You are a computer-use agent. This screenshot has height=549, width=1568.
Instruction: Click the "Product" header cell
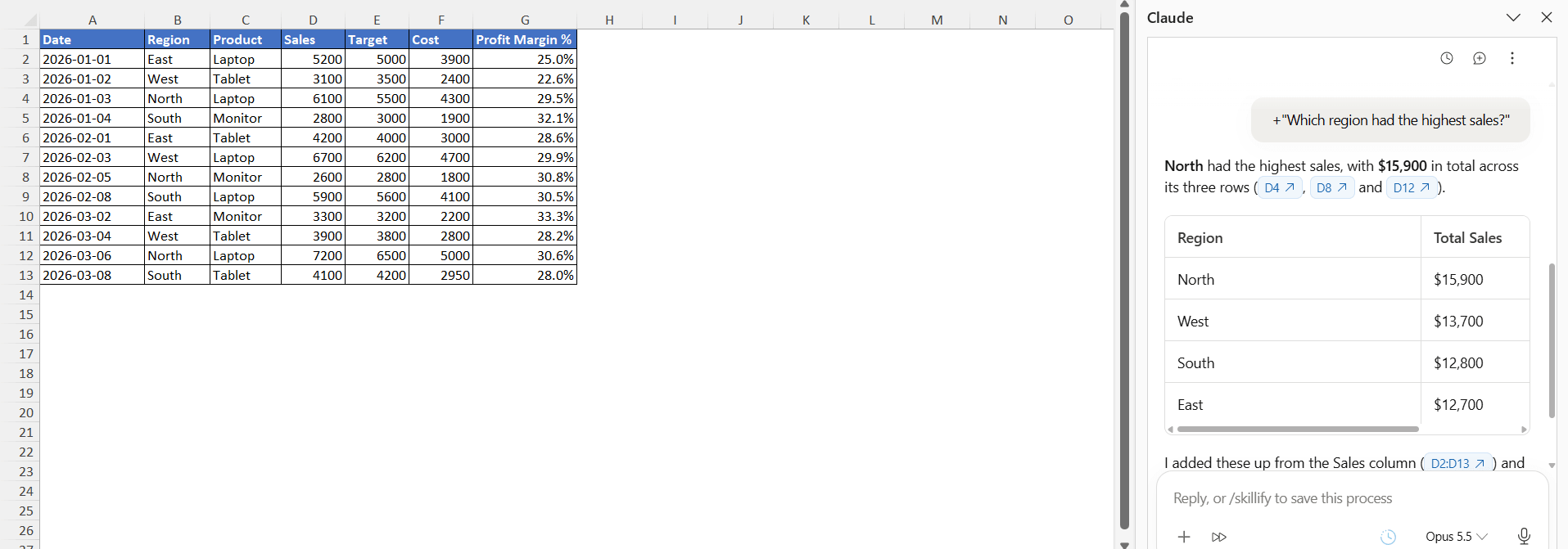246,39
